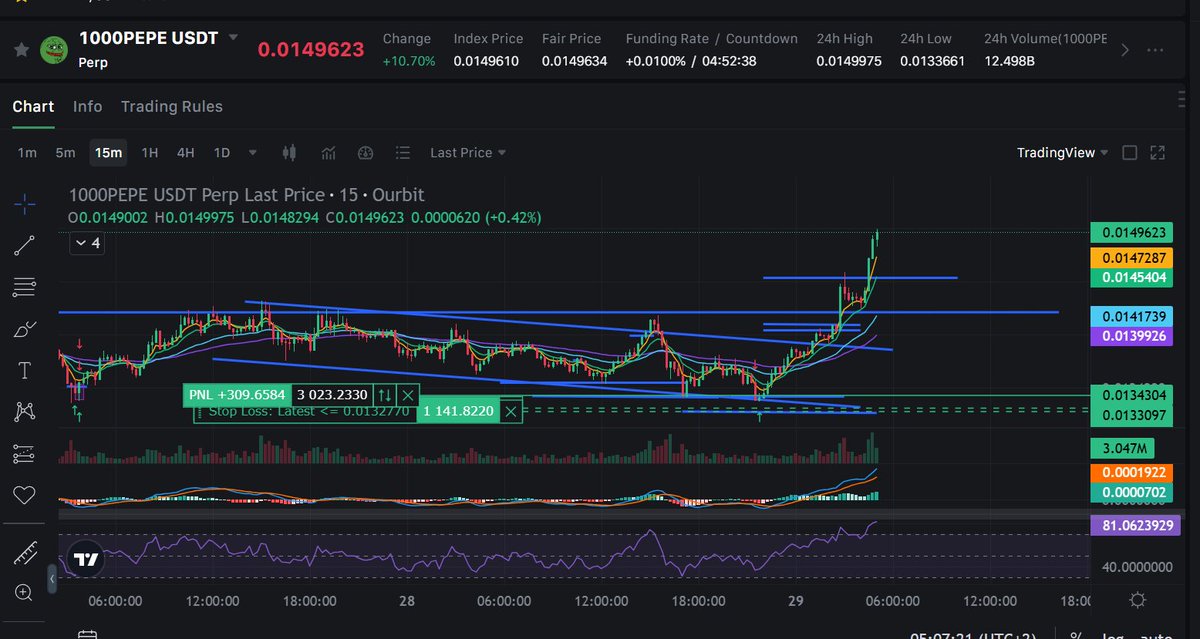Viewport: 1200px width, 639px height.
Task: Click the gauge dashboard icon in toolbar
Action: 365,153
